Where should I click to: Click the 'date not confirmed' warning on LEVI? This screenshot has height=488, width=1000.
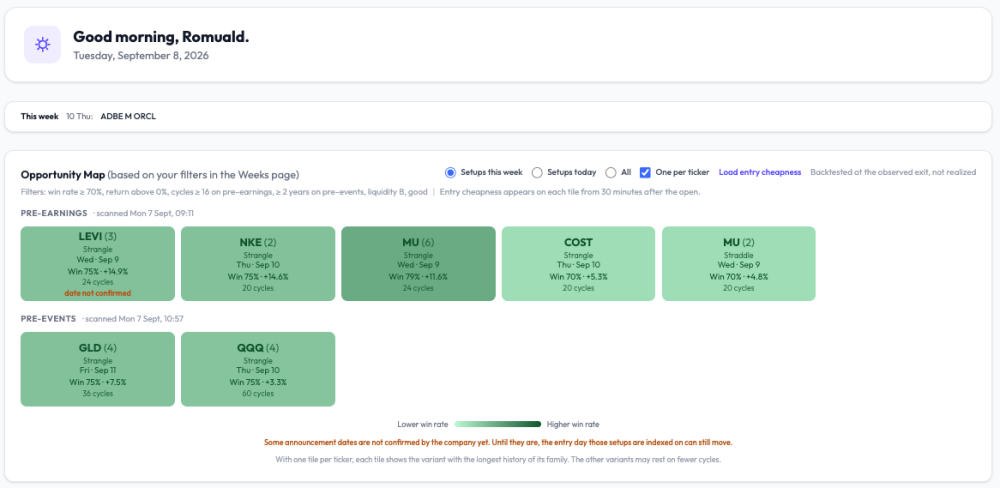tap(98, 293)
